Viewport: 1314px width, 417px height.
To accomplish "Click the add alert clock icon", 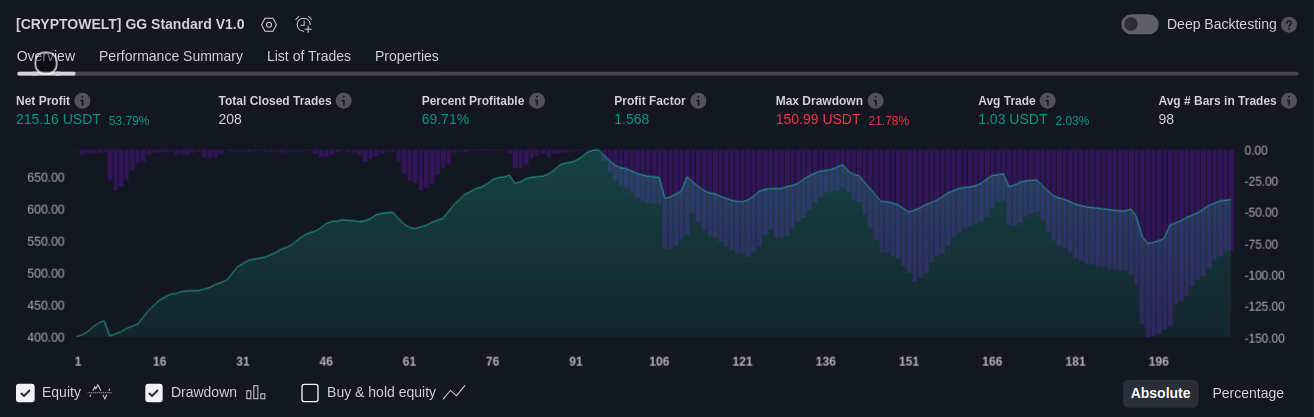I will [304, 24].
